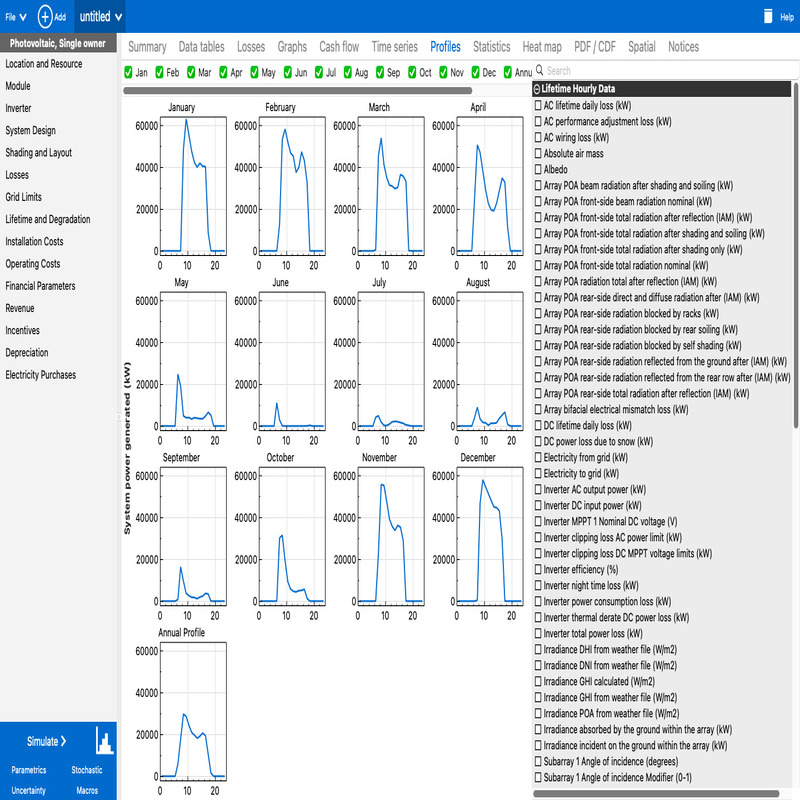
Task: Open the Inverter input page
Action: coord(18,108)
